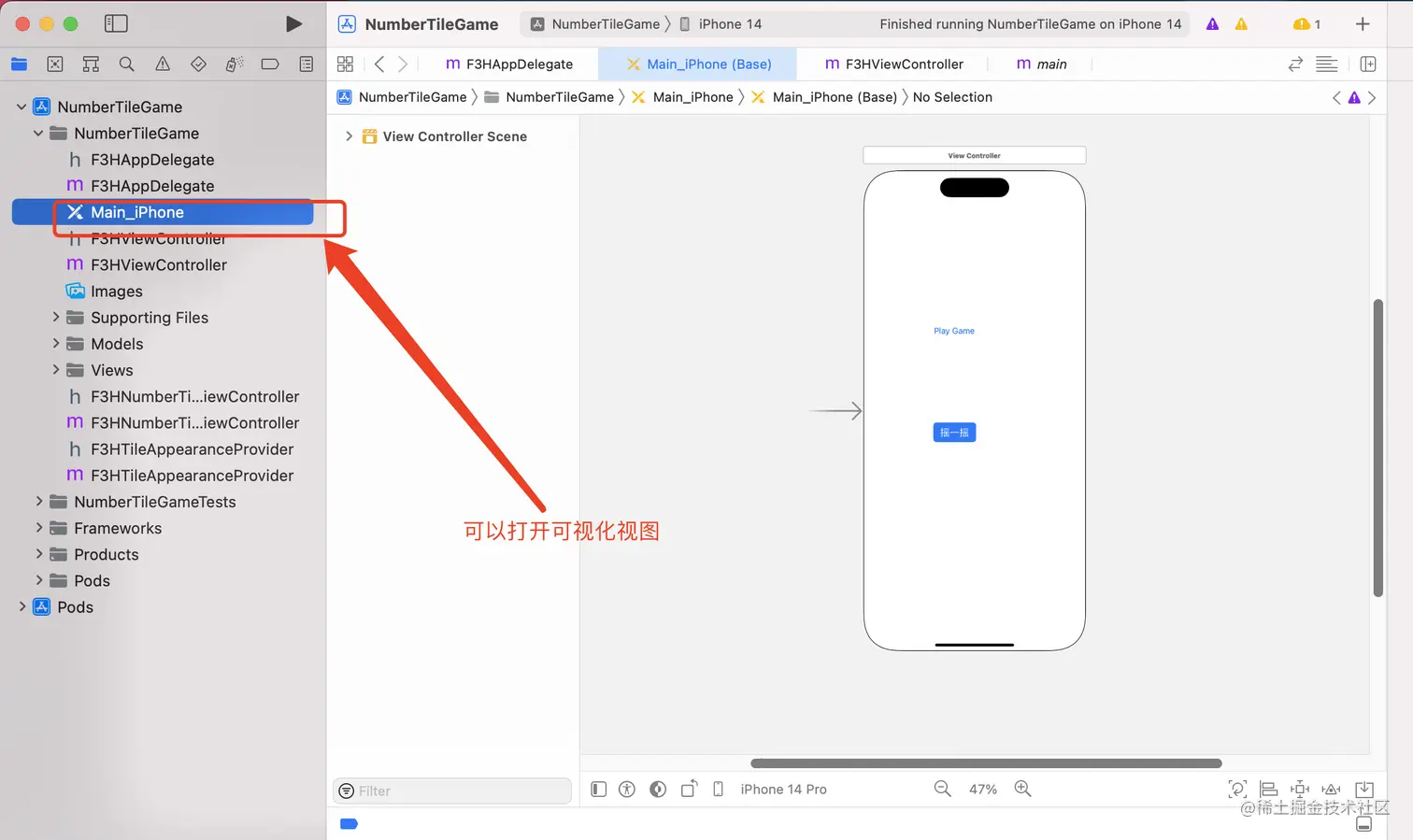Image resolution: width=1413 pixels, height=840 pixels.
Task: Expand the Pods project at the bottom
Action: click(21, 606)
